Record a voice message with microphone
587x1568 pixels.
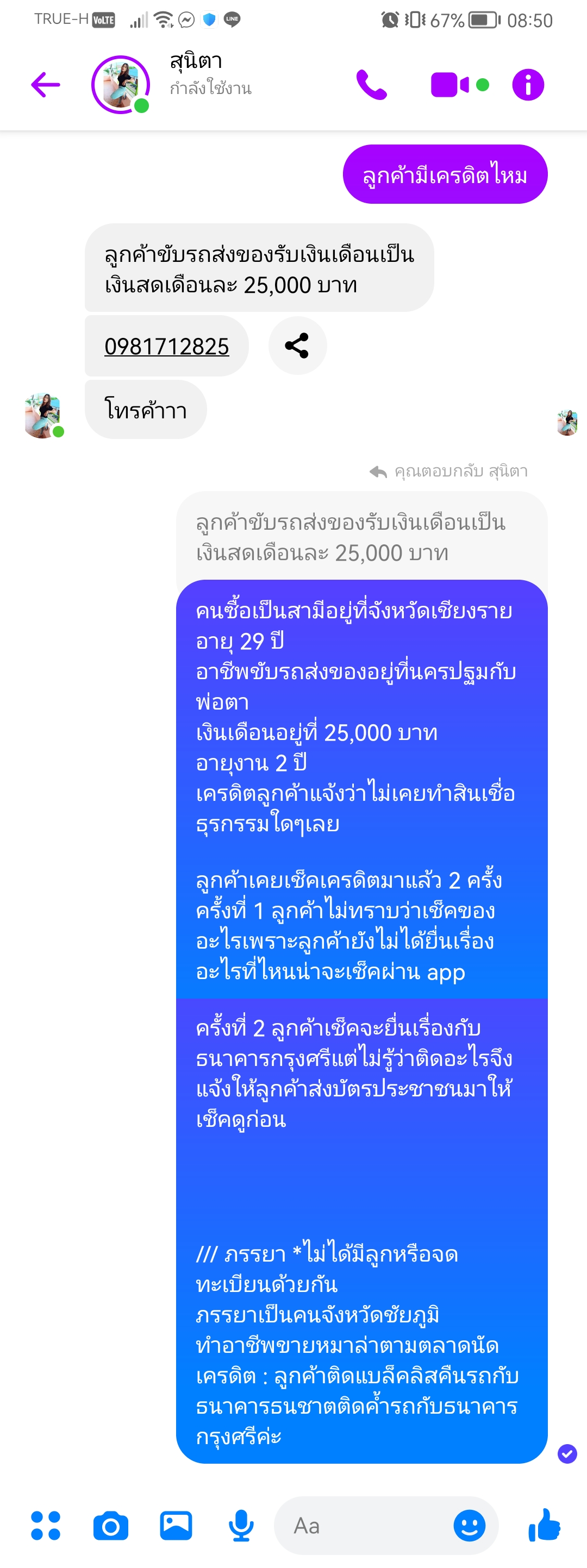(x=241, y=1526)
